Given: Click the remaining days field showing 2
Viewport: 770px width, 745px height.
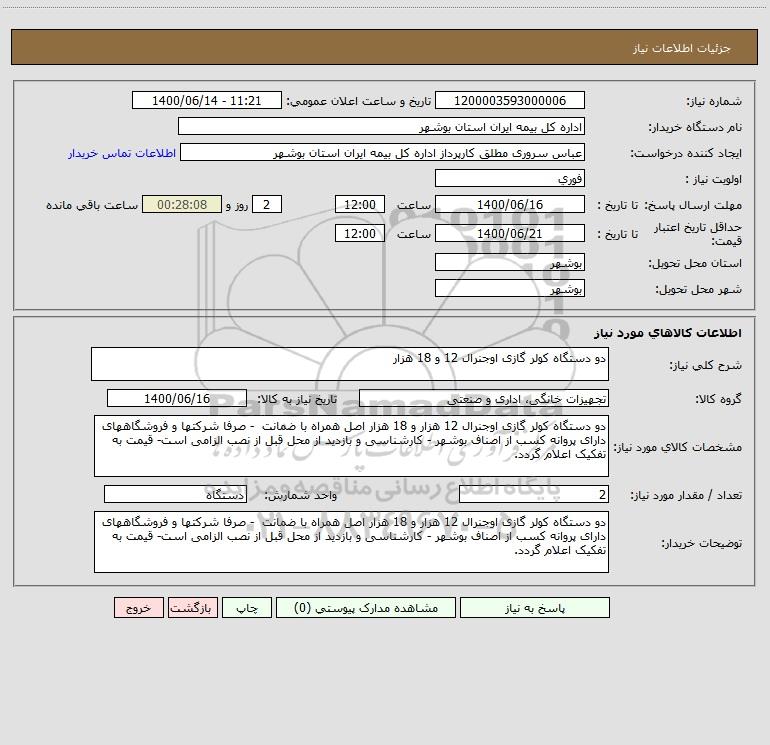Looking at the screenshot, I should (x=267, y=204).
